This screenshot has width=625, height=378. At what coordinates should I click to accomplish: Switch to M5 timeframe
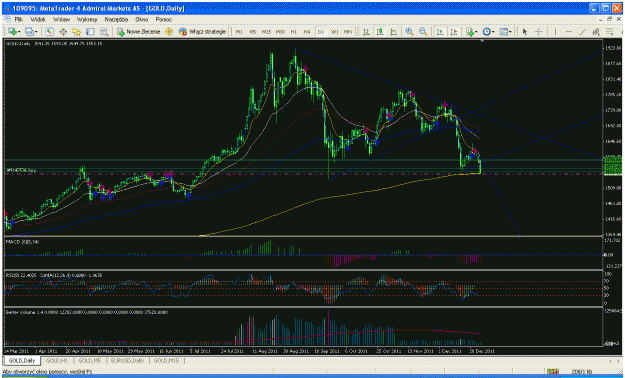(252, 32)
